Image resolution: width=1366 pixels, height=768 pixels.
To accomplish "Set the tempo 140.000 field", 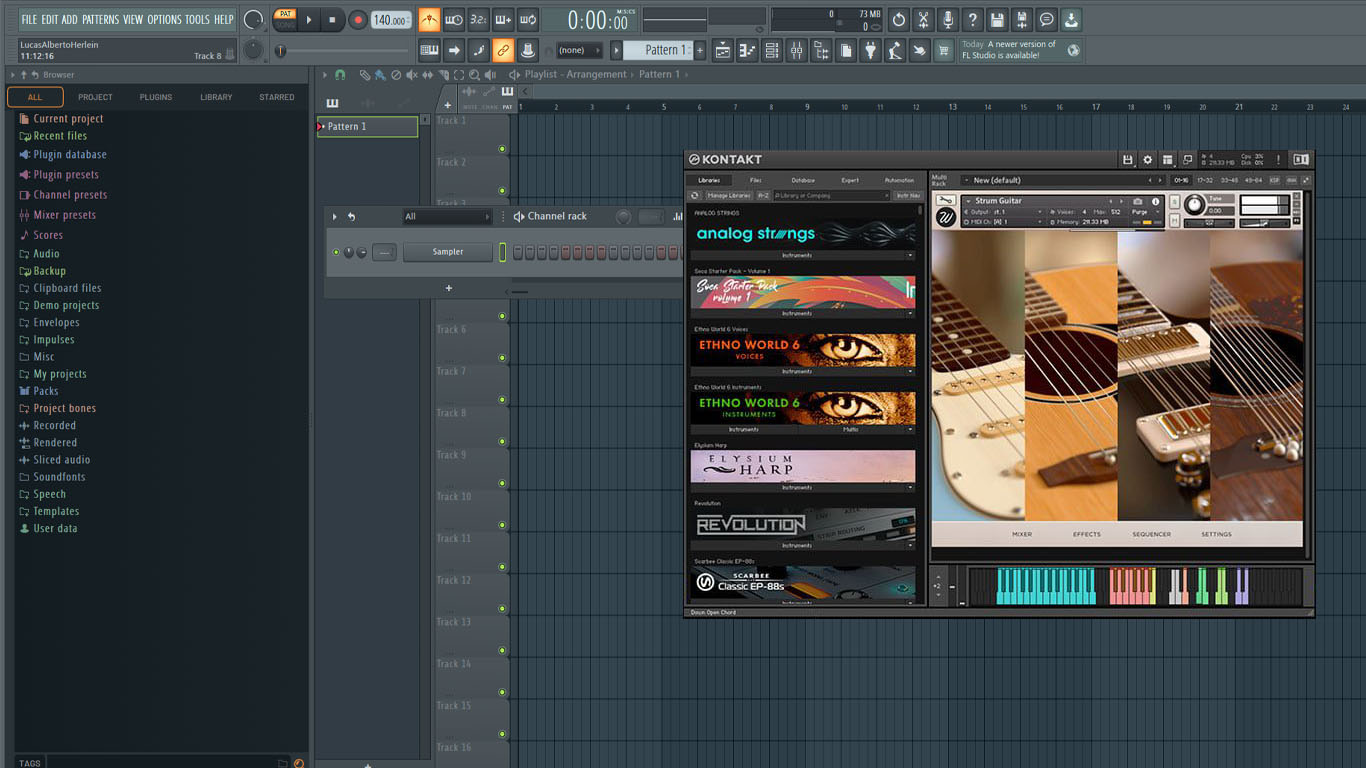I will [x=391, y=20].
